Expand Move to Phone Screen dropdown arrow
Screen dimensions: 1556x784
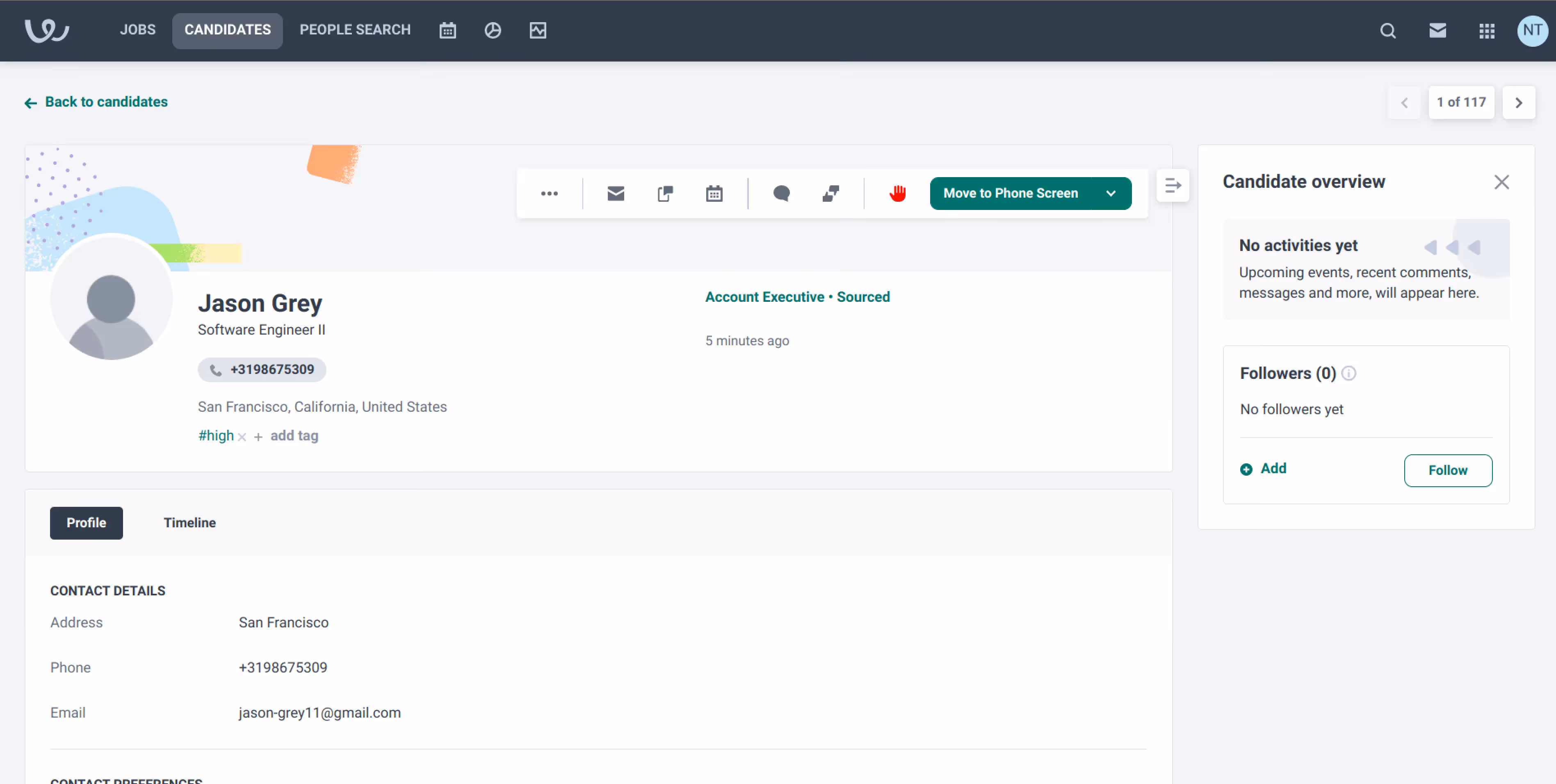(1111, 193)
